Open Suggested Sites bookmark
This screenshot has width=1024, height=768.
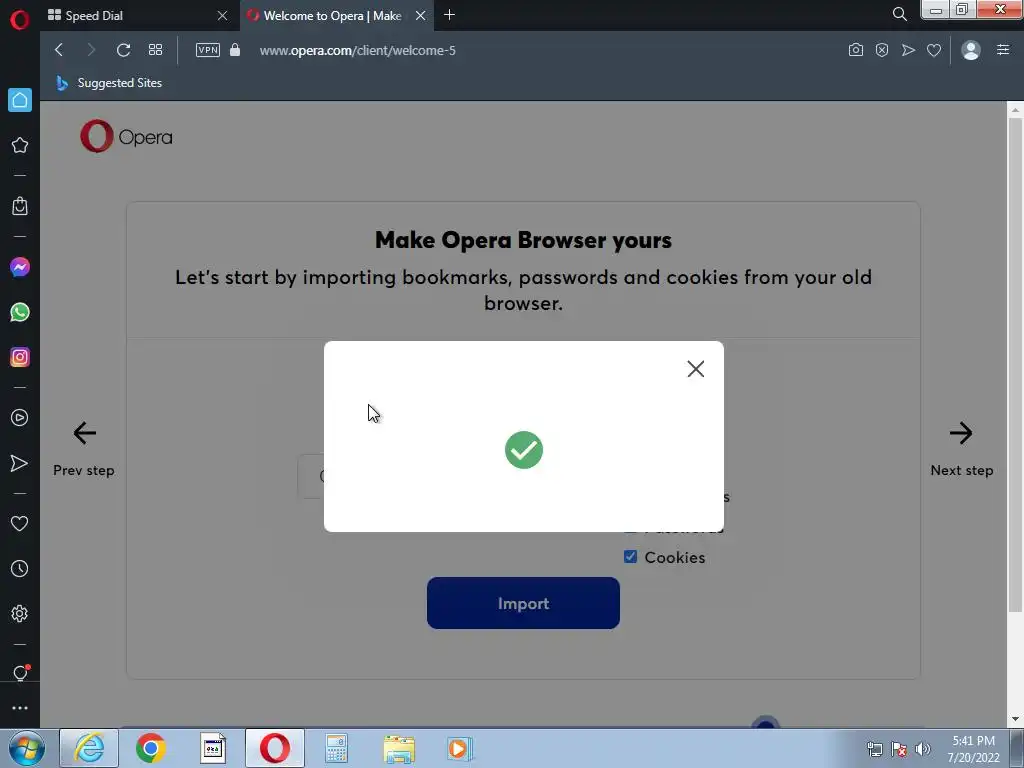point(109,83)
